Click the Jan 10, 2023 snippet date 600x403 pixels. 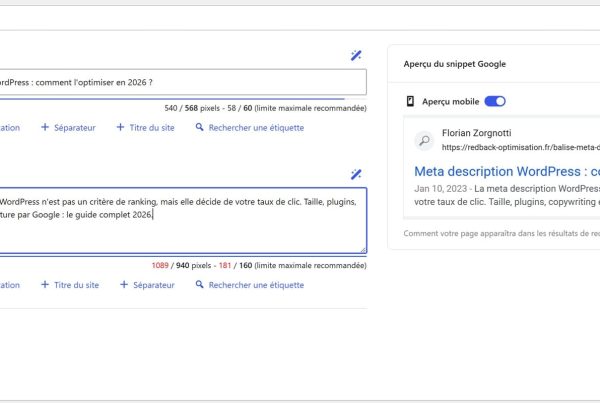(440, 189)
